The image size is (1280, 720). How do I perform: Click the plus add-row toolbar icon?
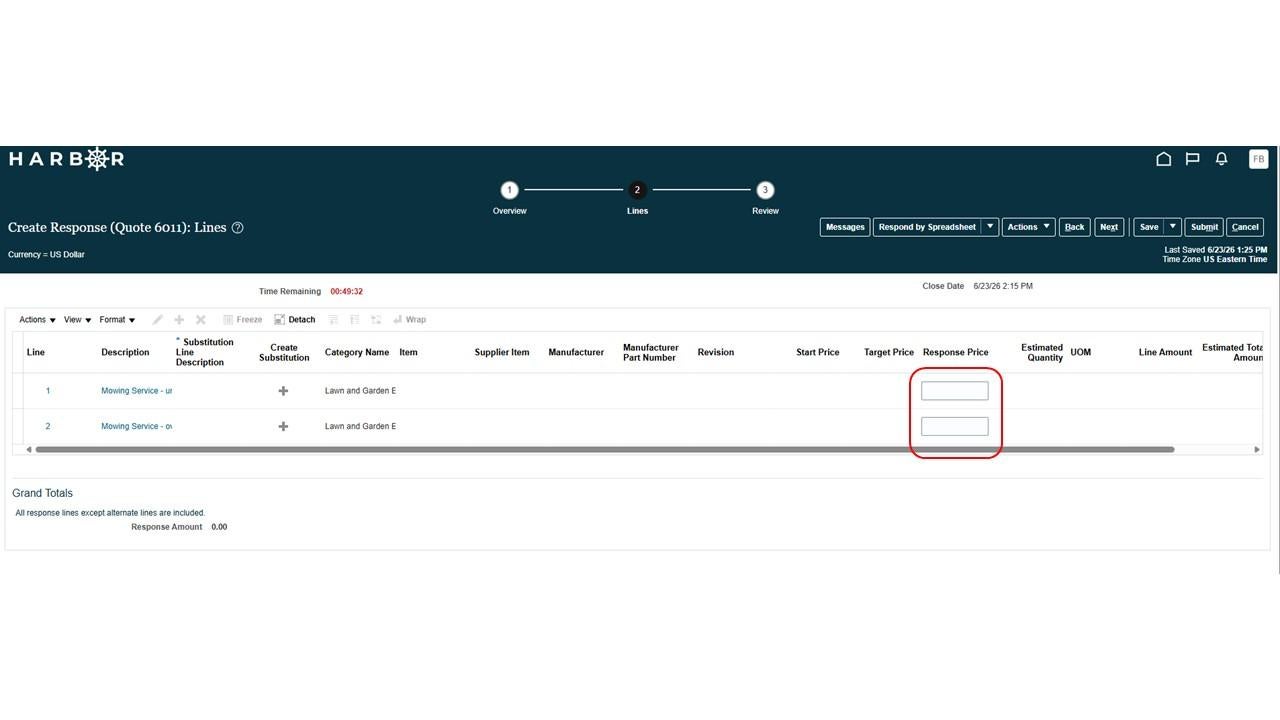179,320
